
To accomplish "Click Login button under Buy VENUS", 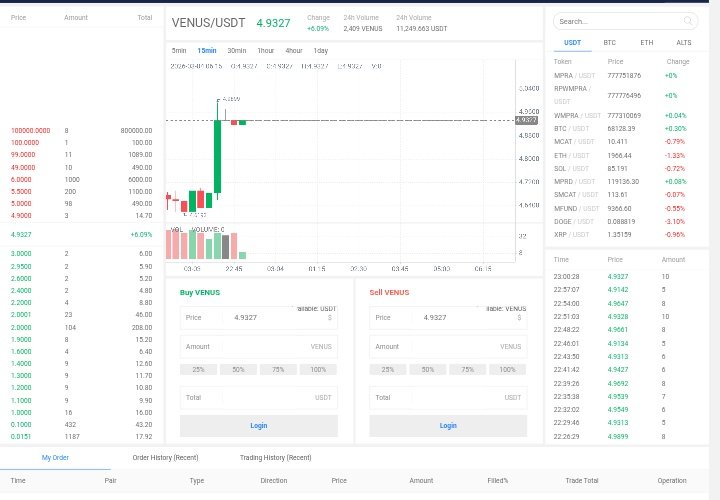I will (x=259, y=426).
